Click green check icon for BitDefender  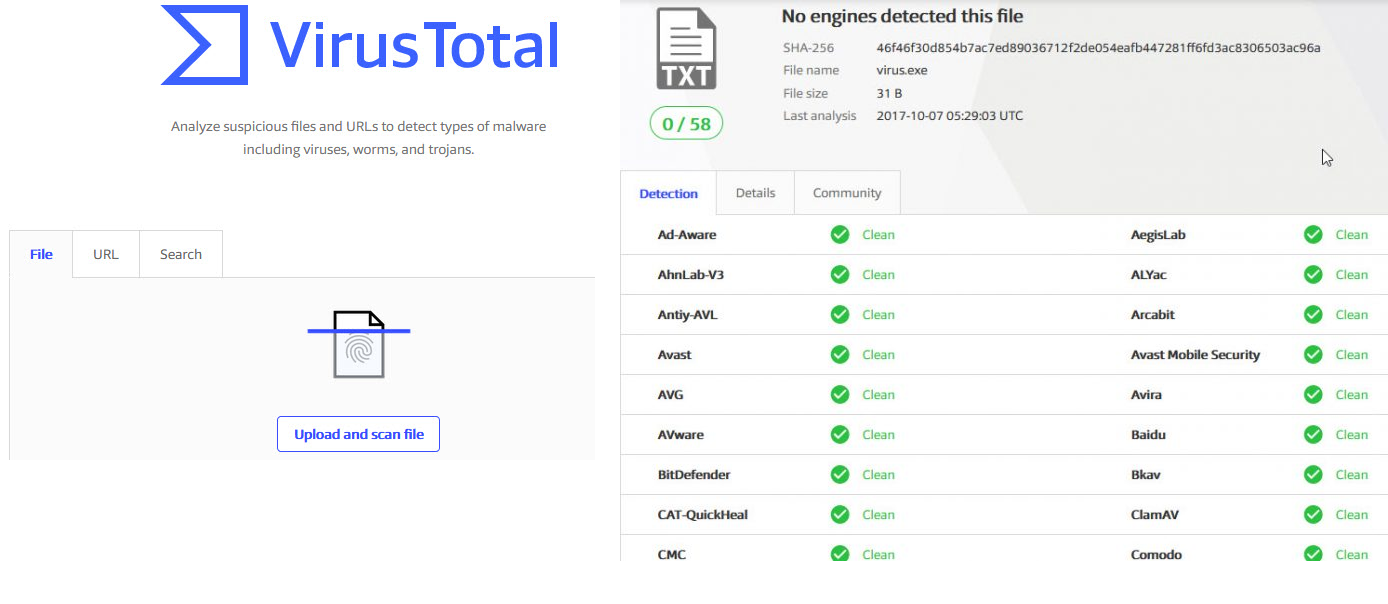(x=840, y=474)
